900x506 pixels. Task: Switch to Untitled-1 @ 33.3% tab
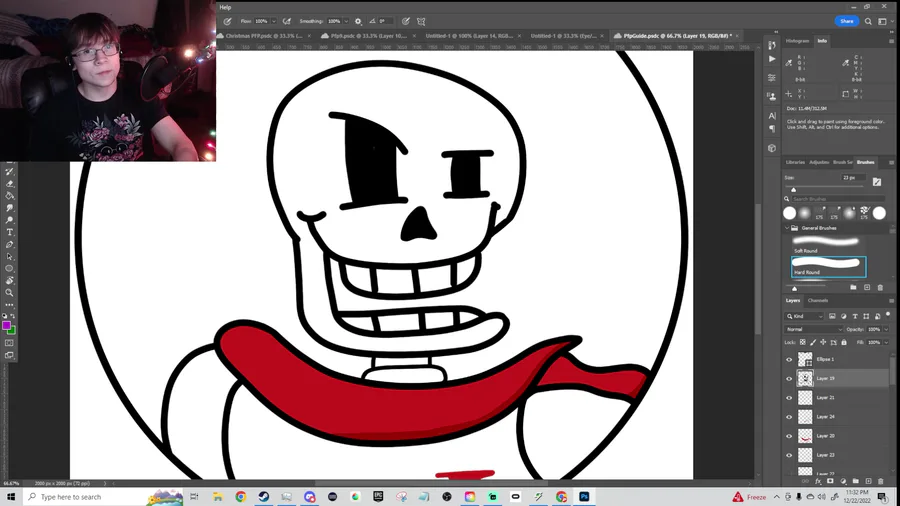[562, 36]
